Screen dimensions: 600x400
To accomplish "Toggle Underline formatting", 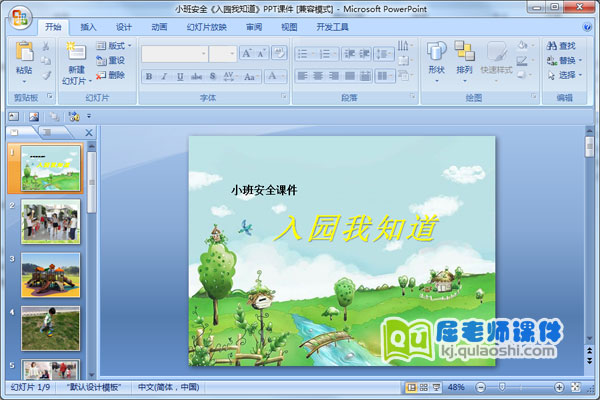I will click(180, 77).
